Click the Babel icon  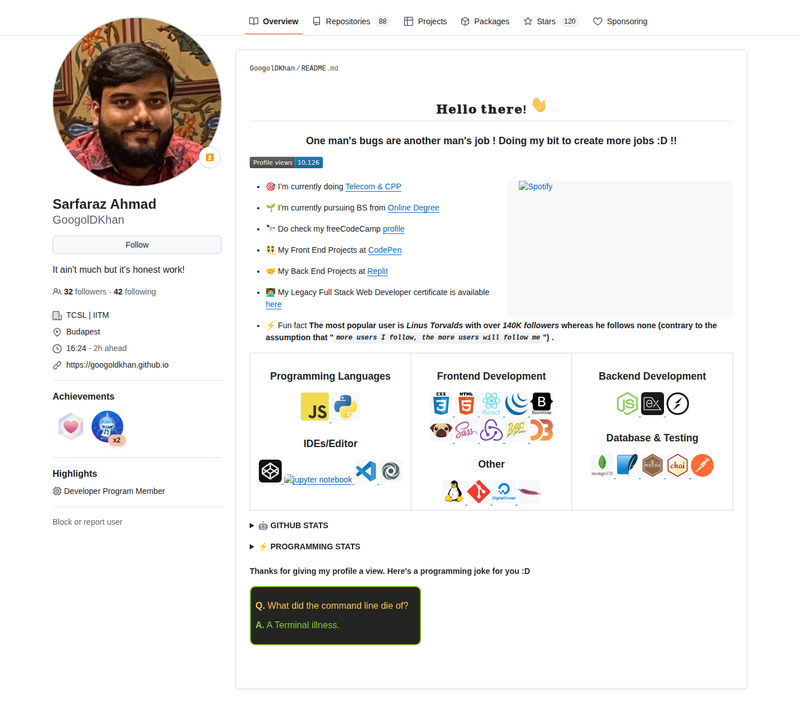click(516, 430)
